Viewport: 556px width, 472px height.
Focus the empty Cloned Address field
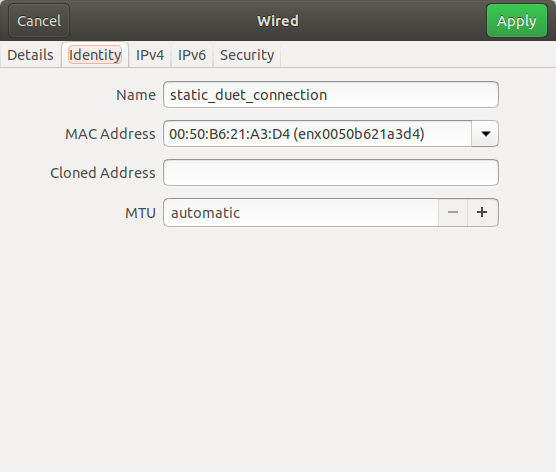[x=331, y=173]
